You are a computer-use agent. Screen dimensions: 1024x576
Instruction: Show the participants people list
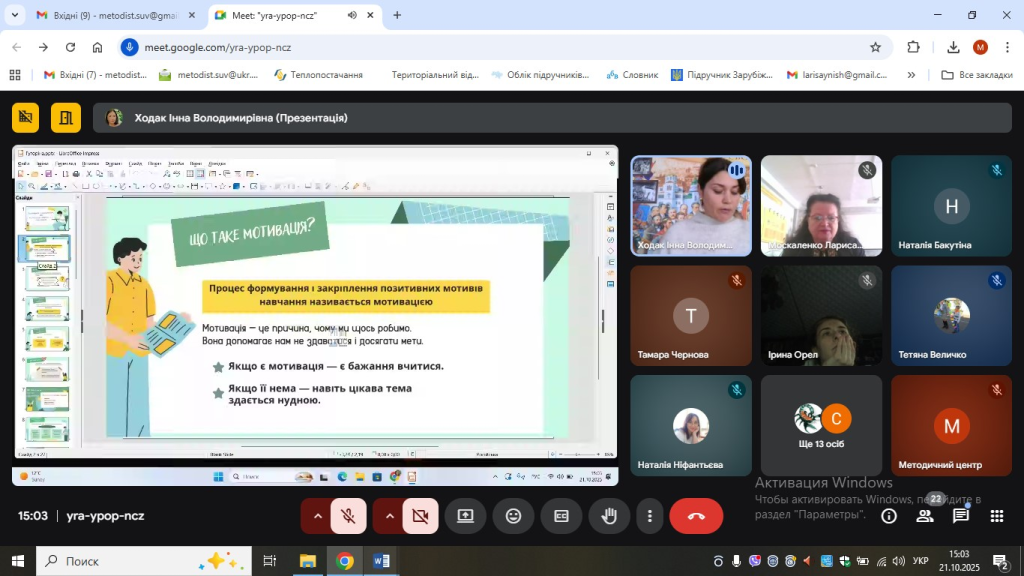(x=925, y=516)
